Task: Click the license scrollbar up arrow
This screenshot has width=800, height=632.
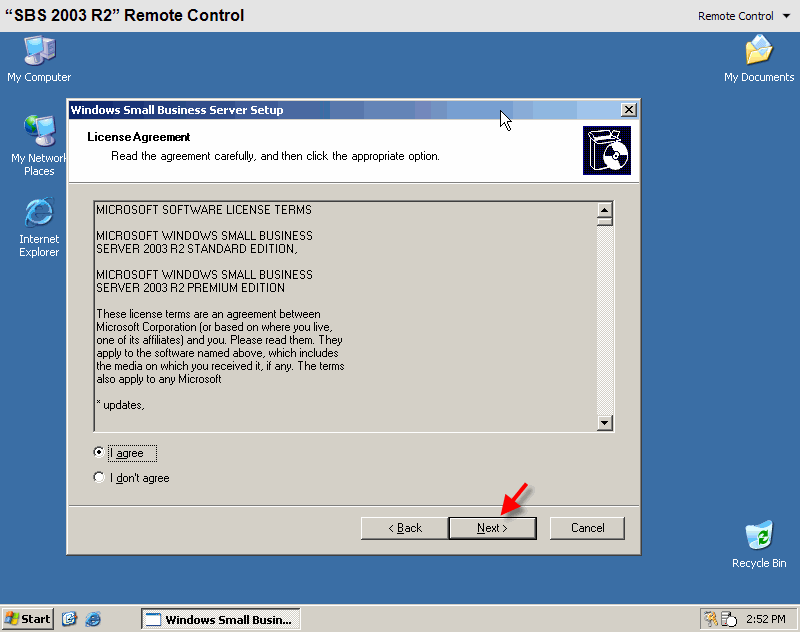Action: [605, 210]
